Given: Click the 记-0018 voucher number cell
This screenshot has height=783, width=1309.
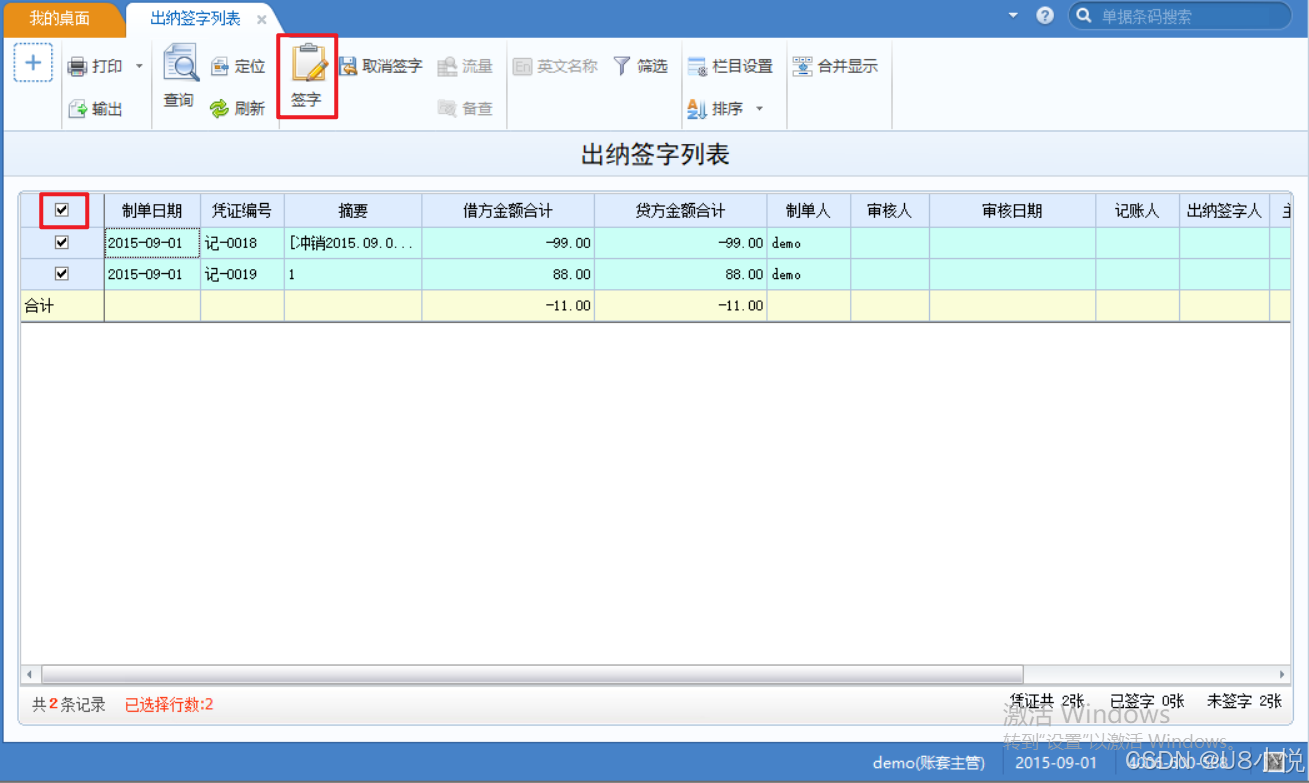Looking at the screenshot, I should tap(242, 243).
